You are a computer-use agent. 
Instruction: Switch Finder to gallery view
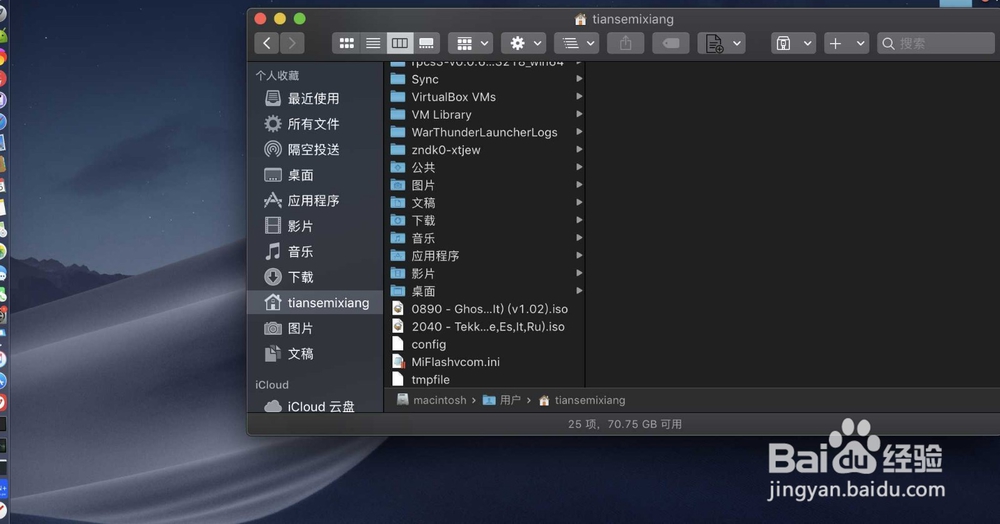point(426,43)
